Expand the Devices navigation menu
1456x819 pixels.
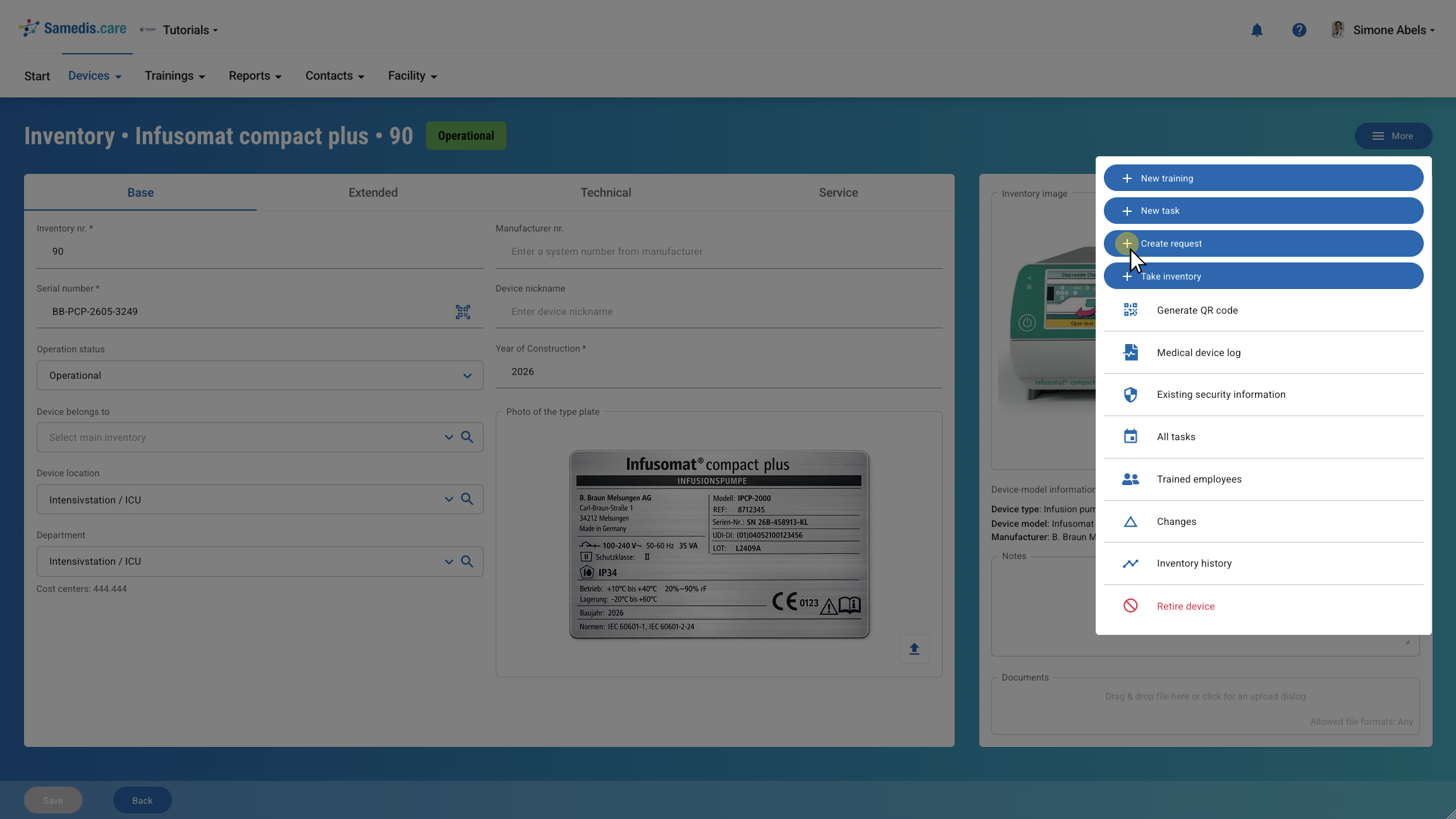click(95, 76)
